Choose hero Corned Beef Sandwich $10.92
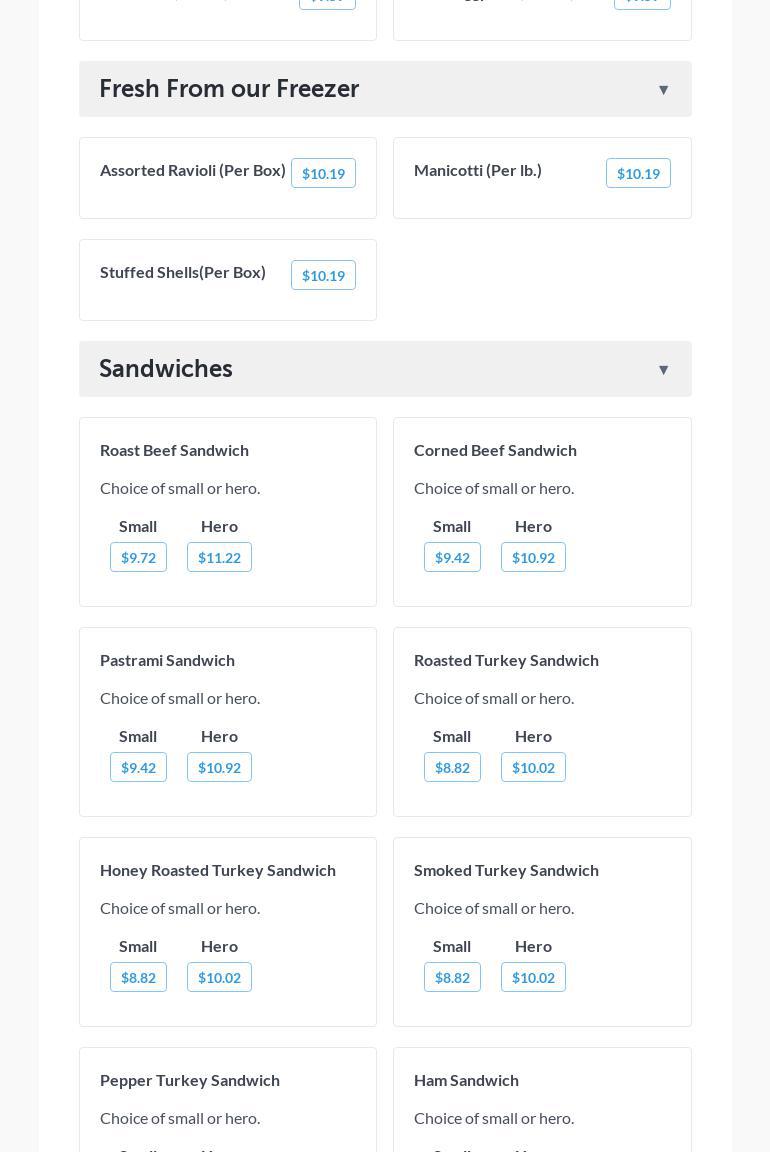 (533, 558)
